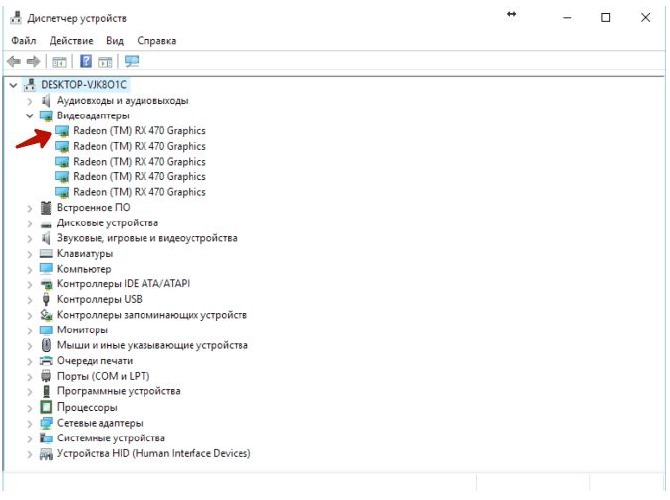Click the USB plug icon beside Контроллеры USB
The height and width of the screenshot is (500, 670).
[46, 299]
